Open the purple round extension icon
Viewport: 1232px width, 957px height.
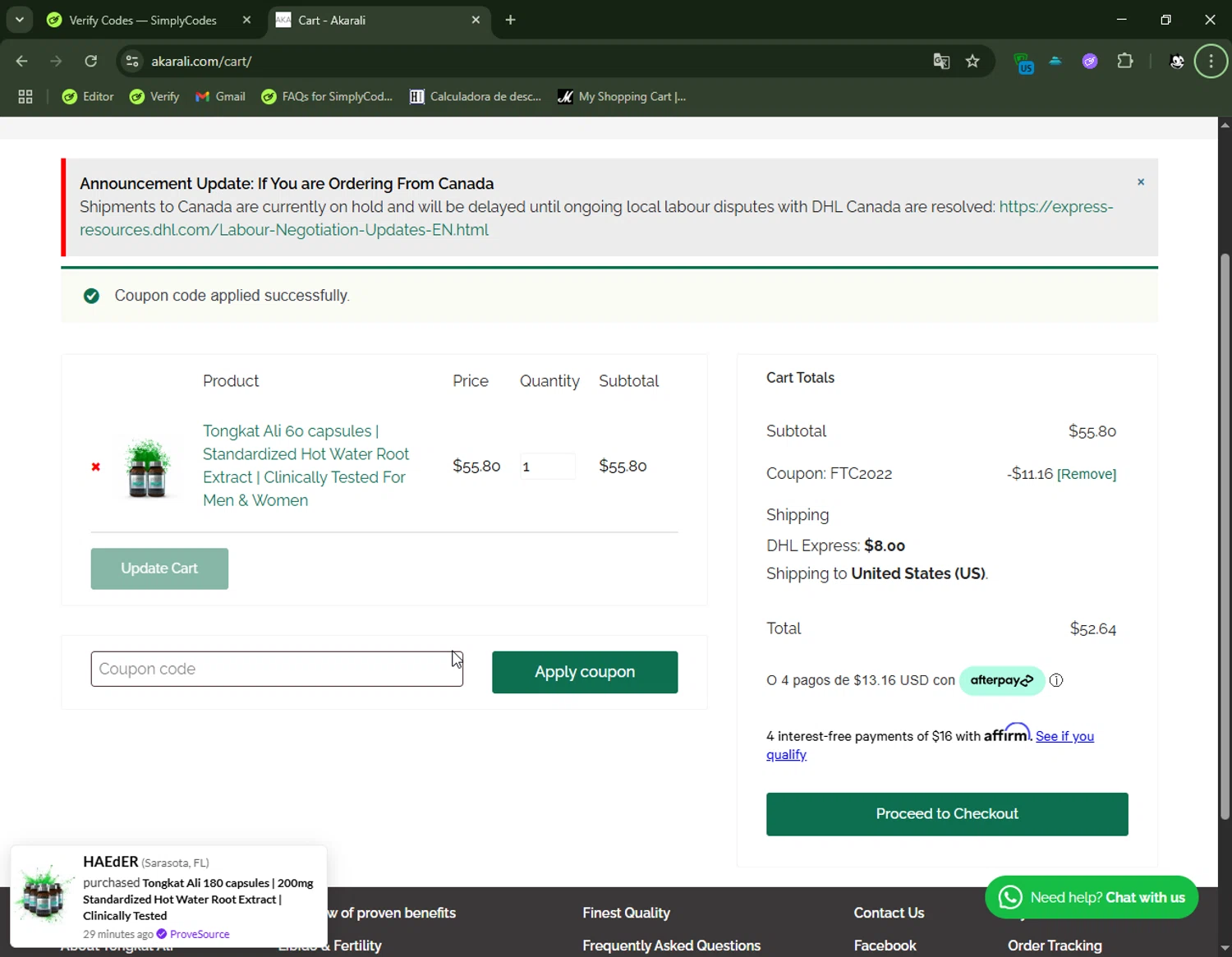coord(1090,61)
